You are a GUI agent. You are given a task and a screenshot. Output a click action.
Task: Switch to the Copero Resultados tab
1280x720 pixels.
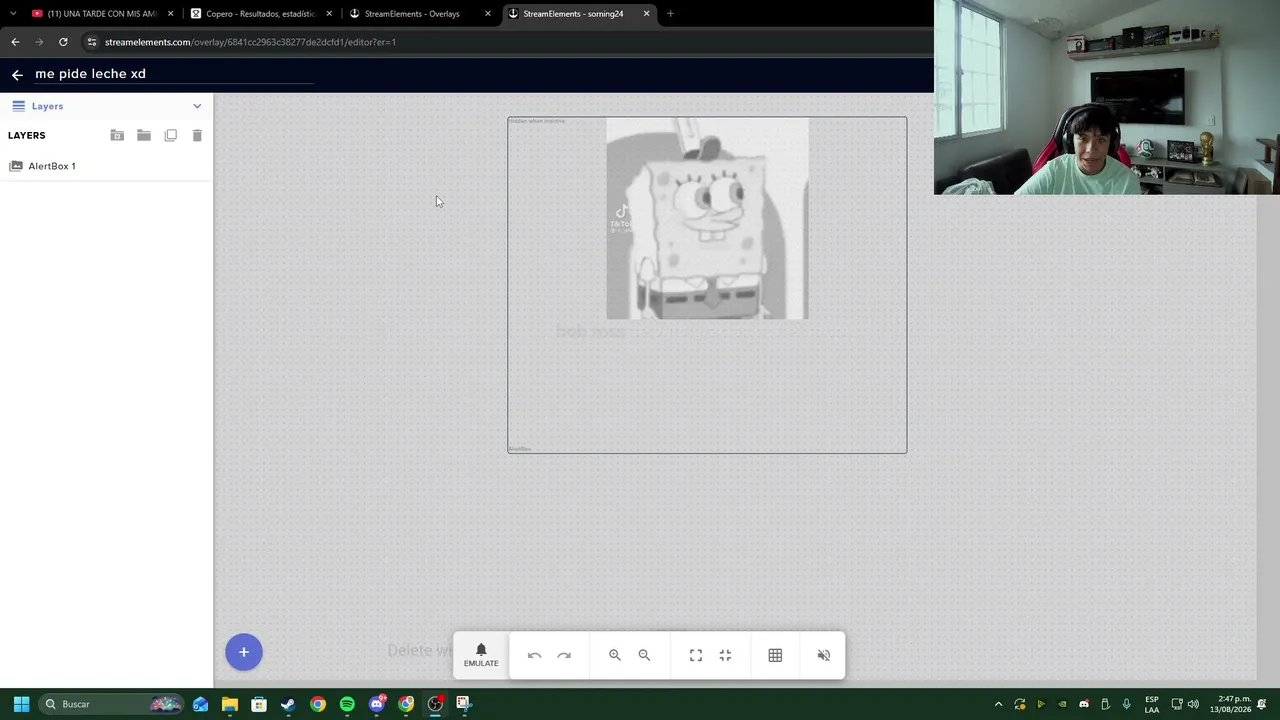[261, 14]
